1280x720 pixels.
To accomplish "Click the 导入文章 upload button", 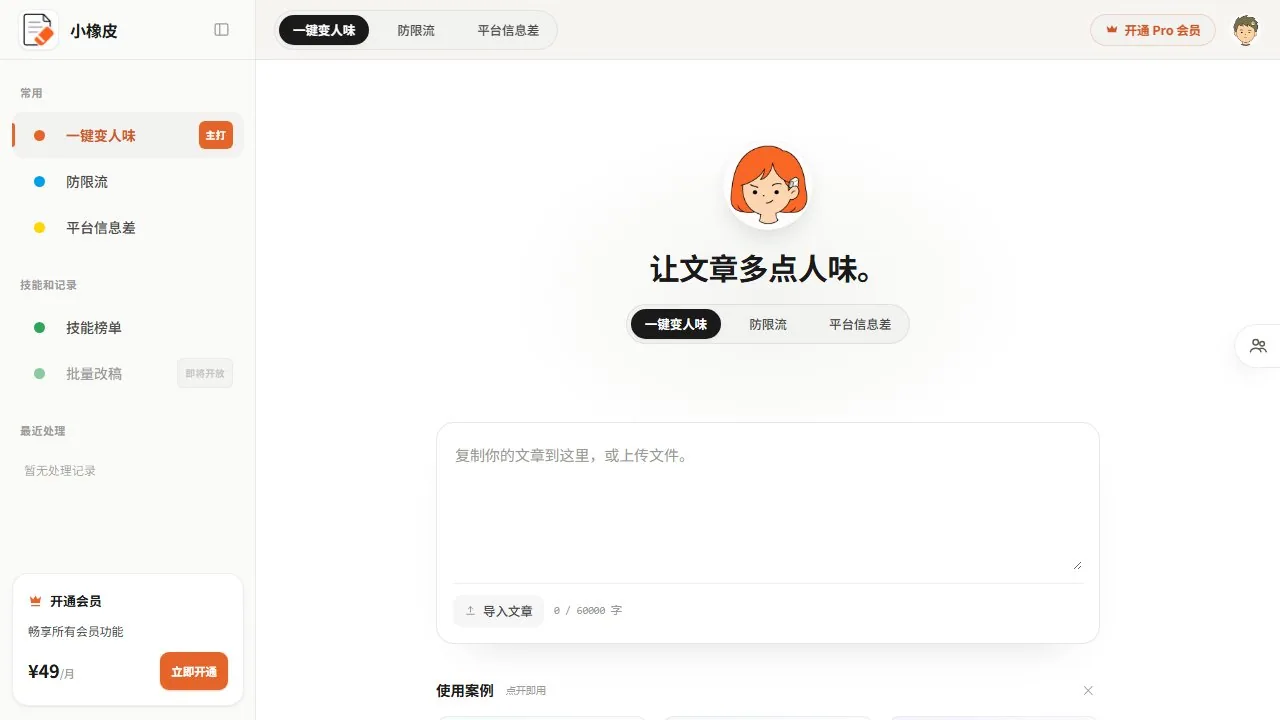I will point(498,611).
